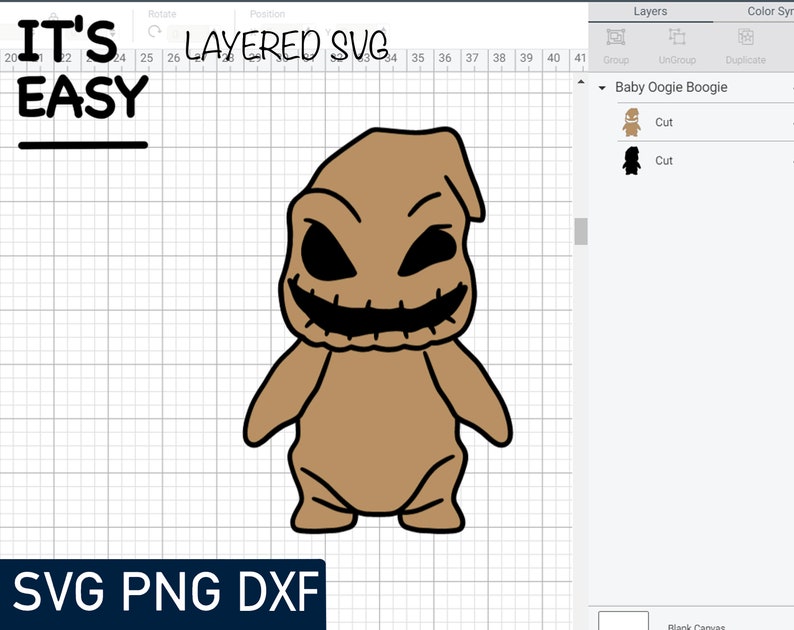This screenshot has height=630, width=794.
Task: Click the Duplicate icon
Action: (745, 37)
